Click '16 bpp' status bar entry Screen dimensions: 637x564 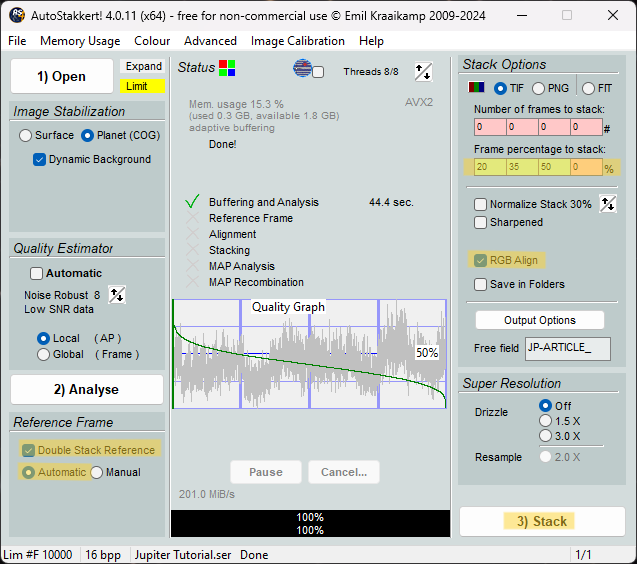click(103, 555)
